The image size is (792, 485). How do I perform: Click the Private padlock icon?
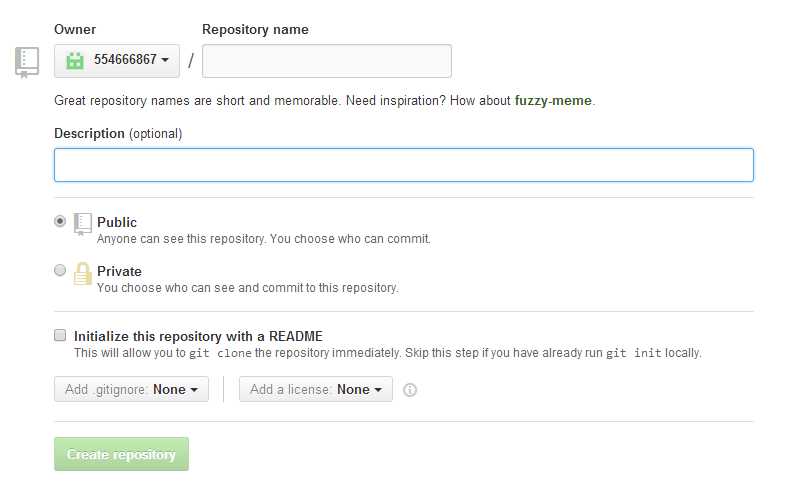click(82, 273)
